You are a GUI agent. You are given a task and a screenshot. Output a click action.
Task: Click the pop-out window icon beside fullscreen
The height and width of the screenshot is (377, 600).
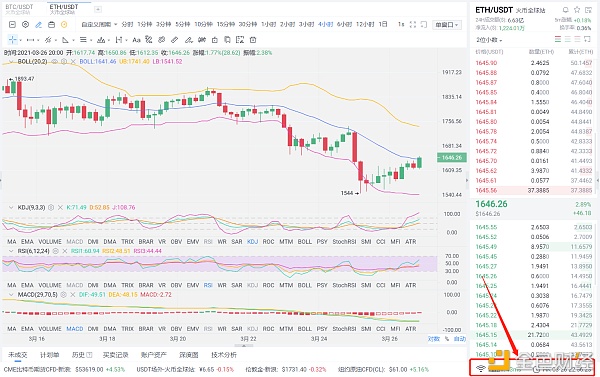coord(424,24)
